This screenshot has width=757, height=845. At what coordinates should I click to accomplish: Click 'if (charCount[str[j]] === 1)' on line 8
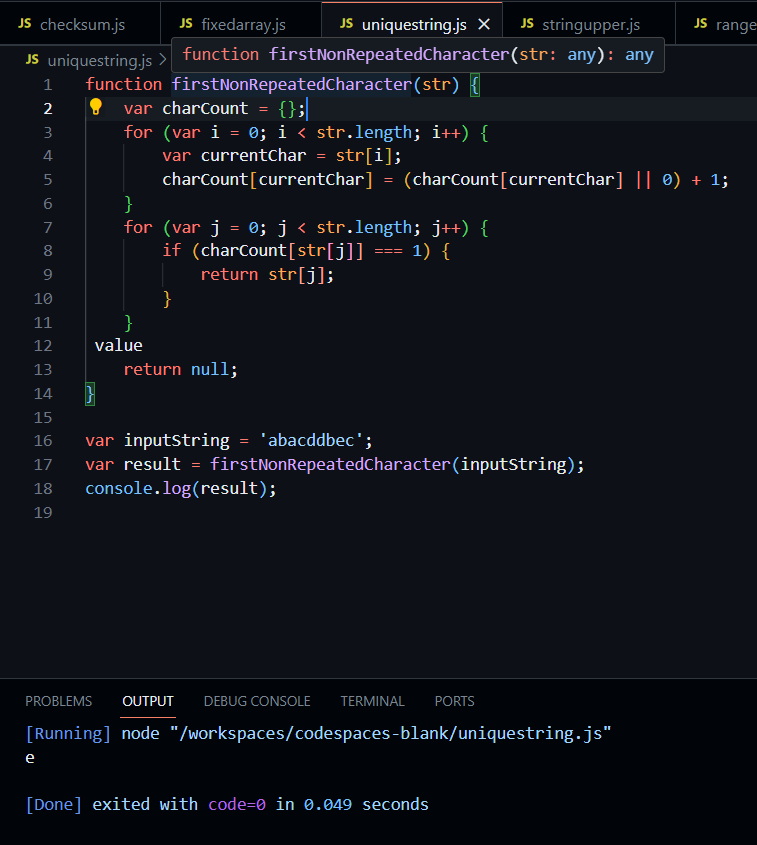pos(296,251)
